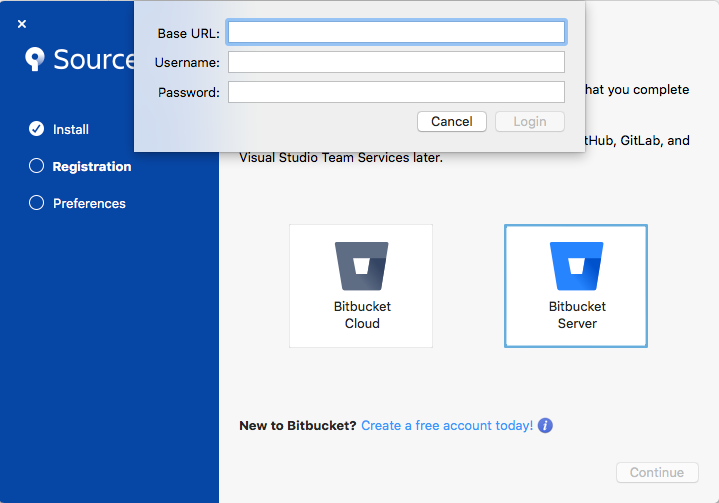Viewport: 719px width, 503px height.
Task: Click the Continue button
Action: click(657, 472)
